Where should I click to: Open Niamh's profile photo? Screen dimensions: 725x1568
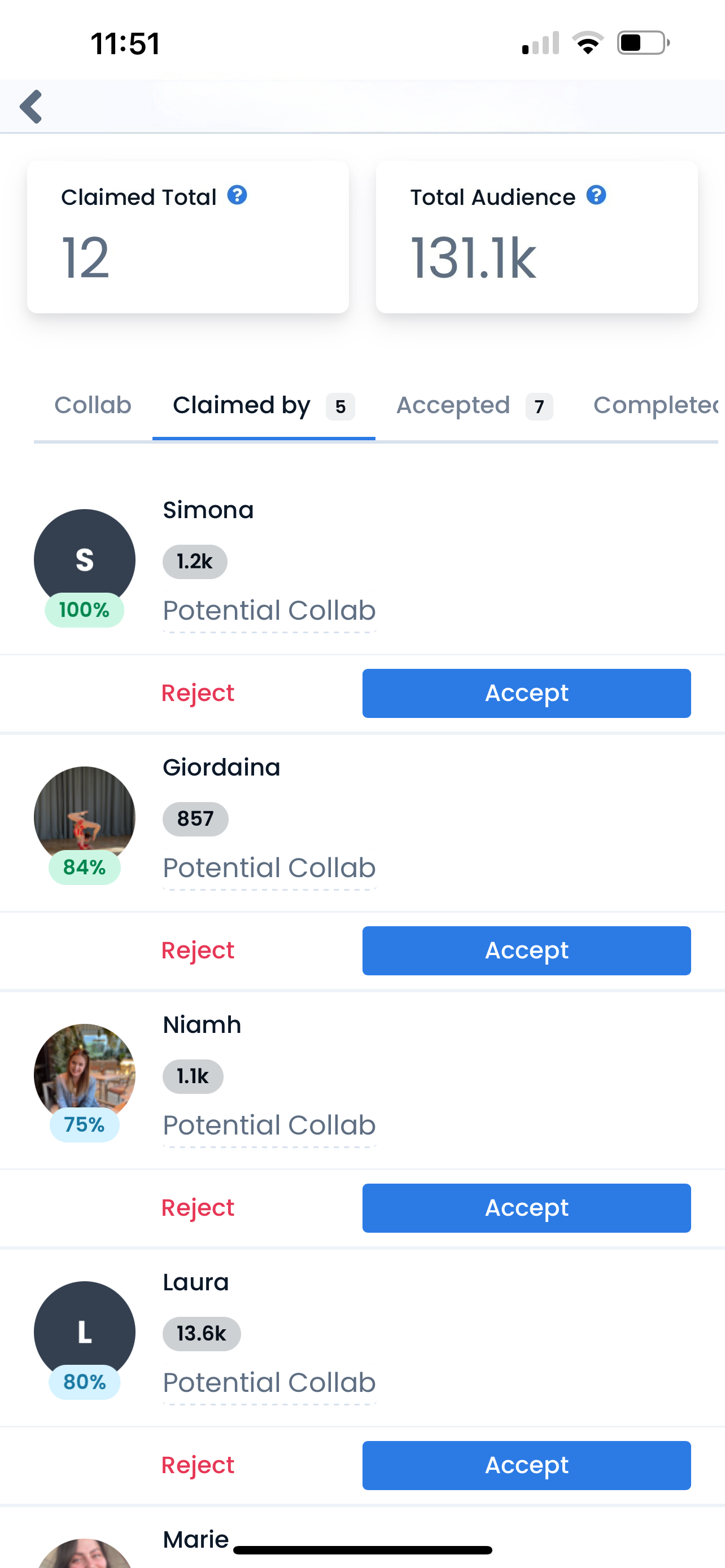(85, 1073)
